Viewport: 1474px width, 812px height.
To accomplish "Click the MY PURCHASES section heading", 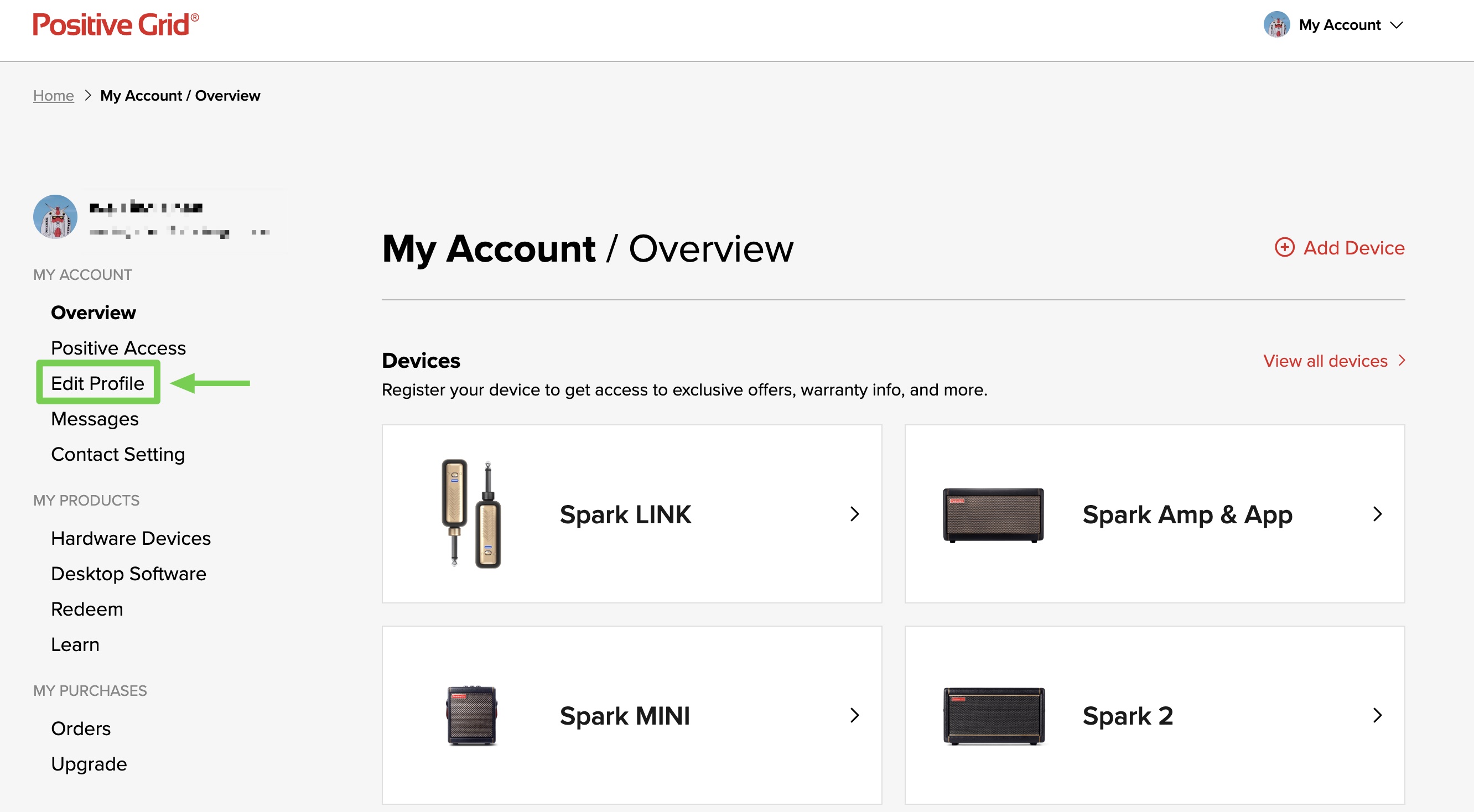I will point(90,691).
